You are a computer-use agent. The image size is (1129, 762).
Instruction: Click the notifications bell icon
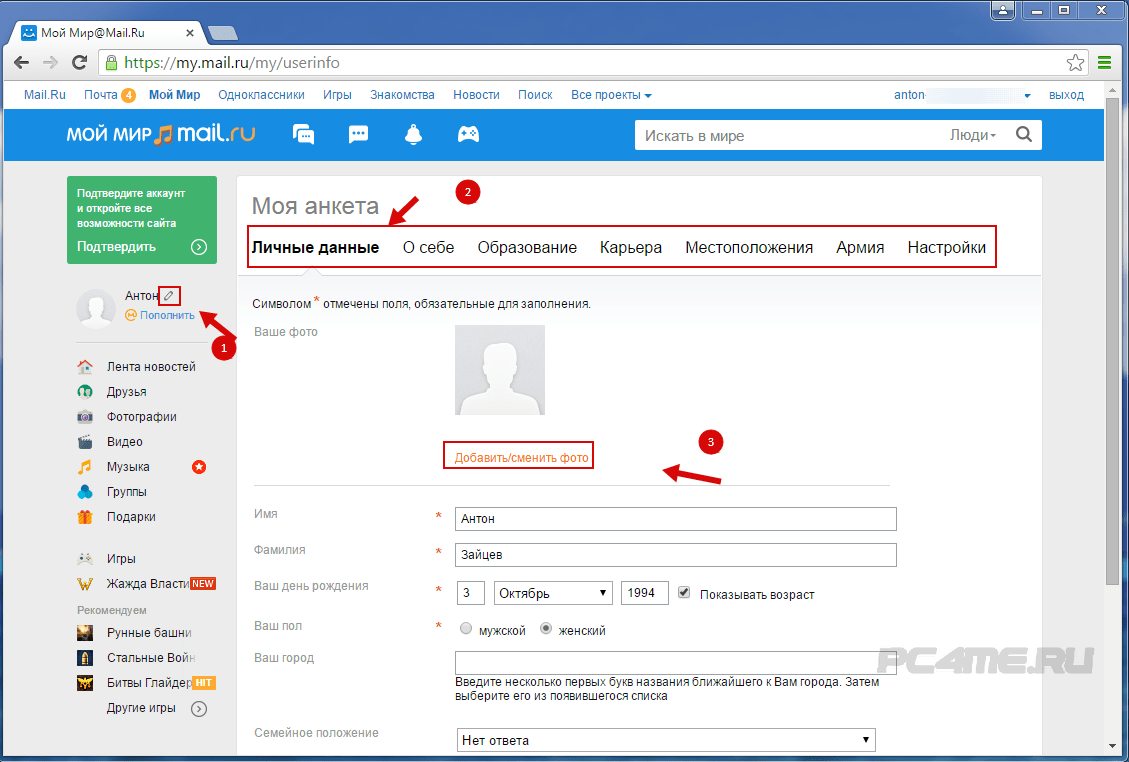click(x=413, y=134)
